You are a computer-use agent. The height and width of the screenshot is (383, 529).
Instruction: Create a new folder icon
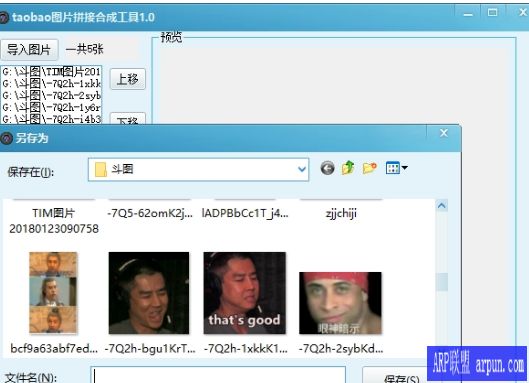coord(369,168)
